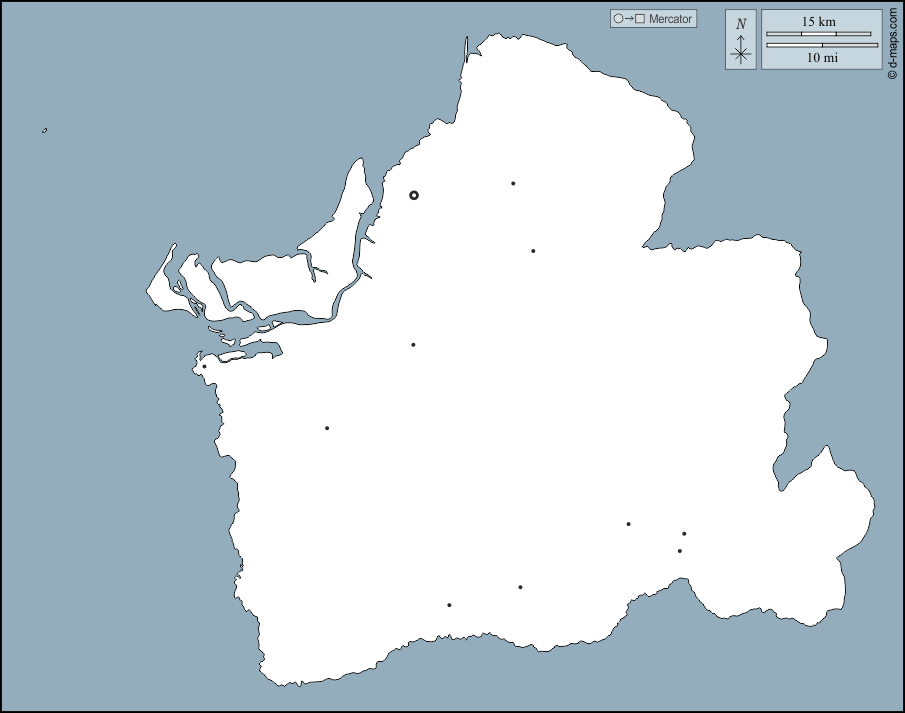The width and height of the screenshot is (905, 713).
Task: Select the city dot southeast of the capital ring
Action: click(x=533, y=251)
